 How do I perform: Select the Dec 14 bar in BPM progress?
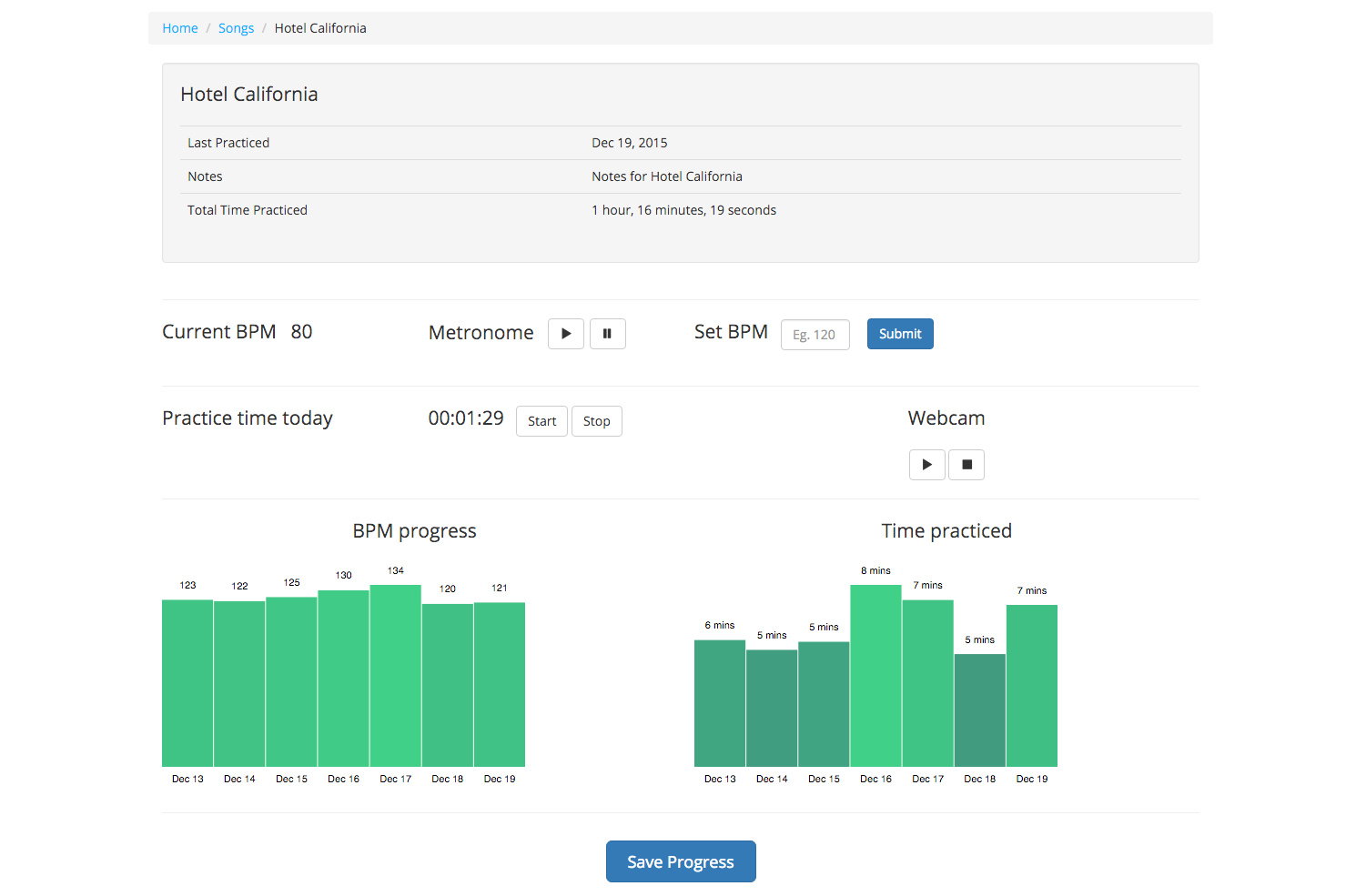(239, 684)
